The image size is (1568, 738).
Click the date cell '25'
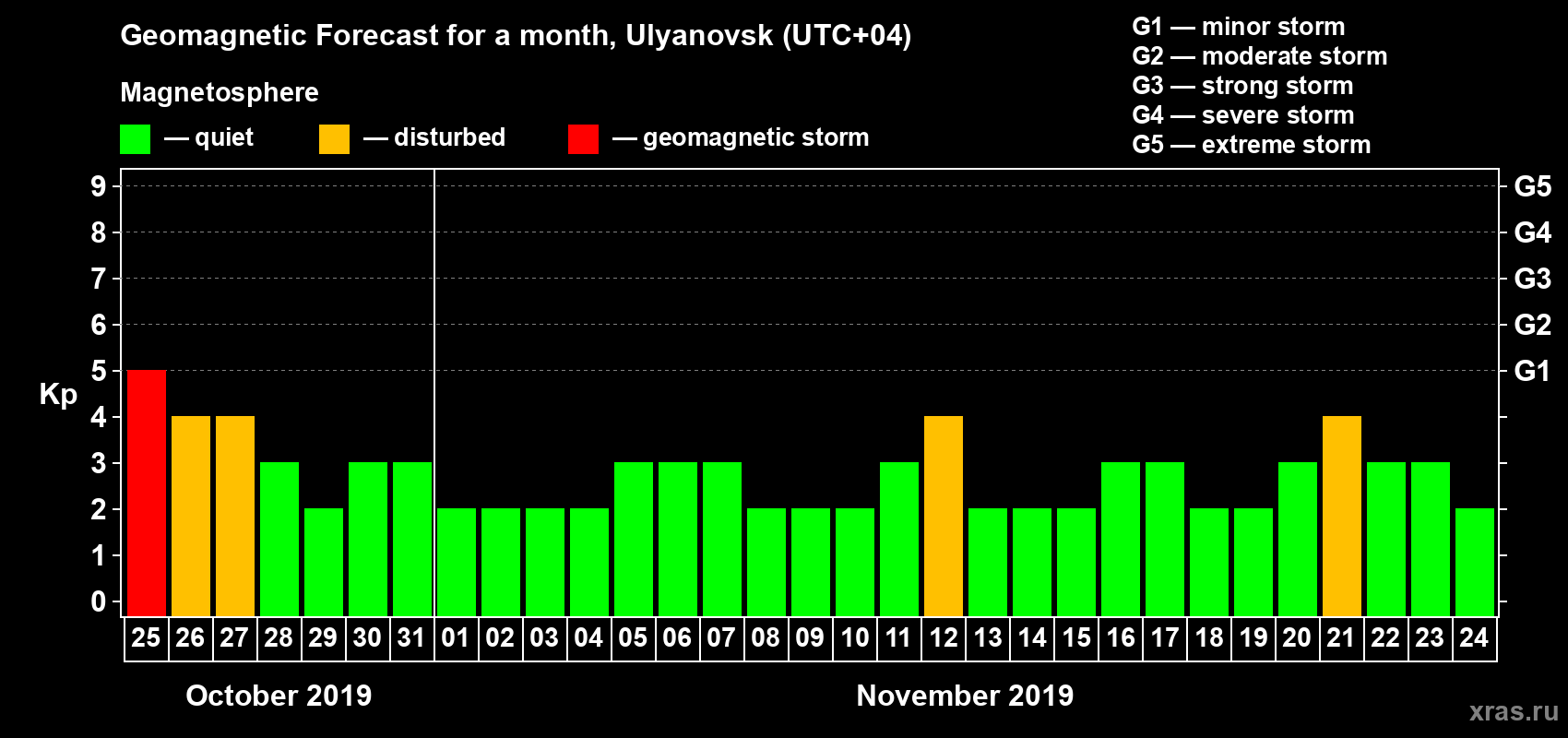pyautogui.click(x=147, y=638)
